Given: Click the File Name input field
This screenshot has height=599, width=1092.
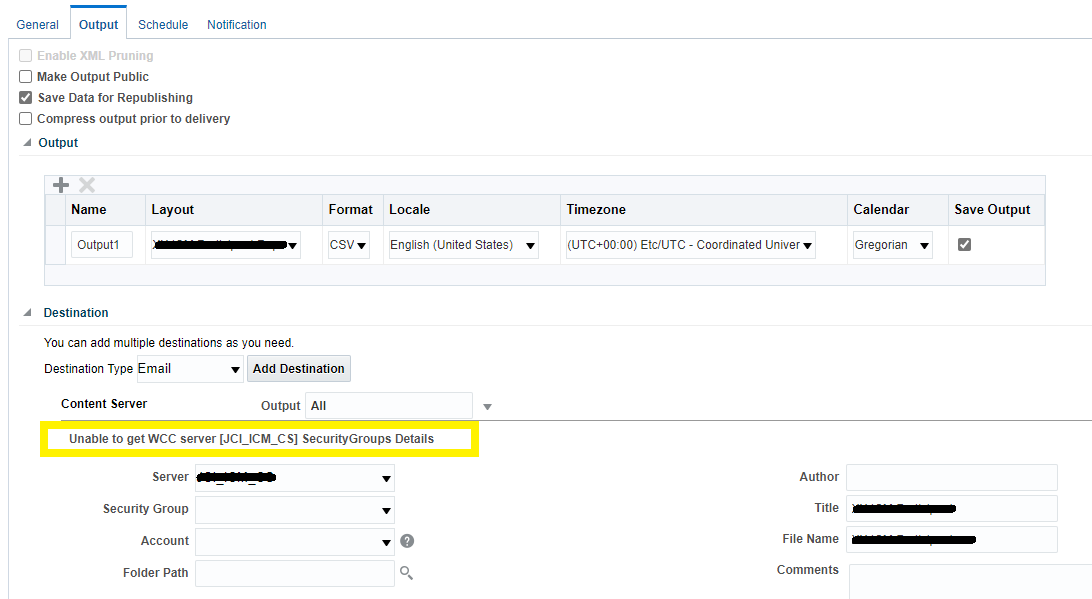Looking at the screenshot, I should 952,539.
